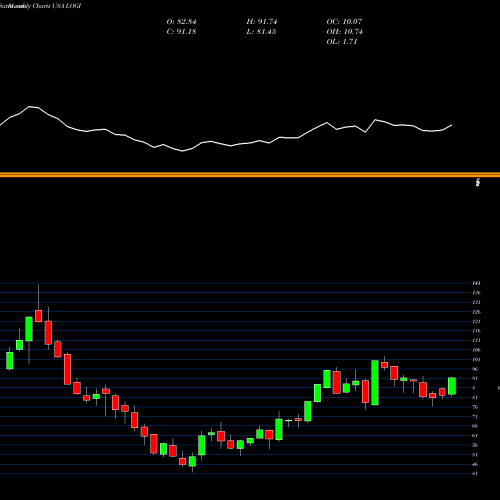Click the 141 price axis label
The height and width of the screenshot is (500, 500).
476,283
